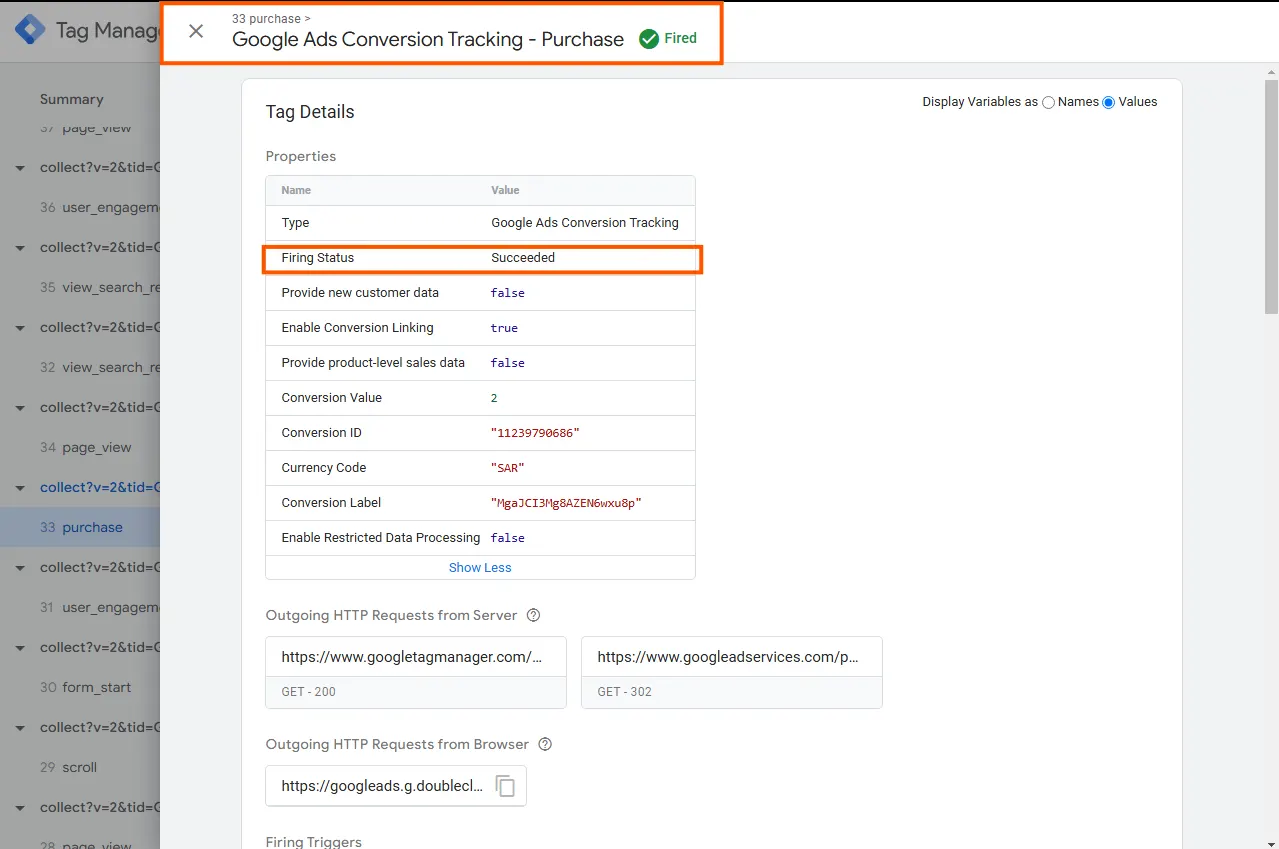Click the Conversion ID value "11239790686"
This screenshot has height=849, width=1279.
(535, 433)
